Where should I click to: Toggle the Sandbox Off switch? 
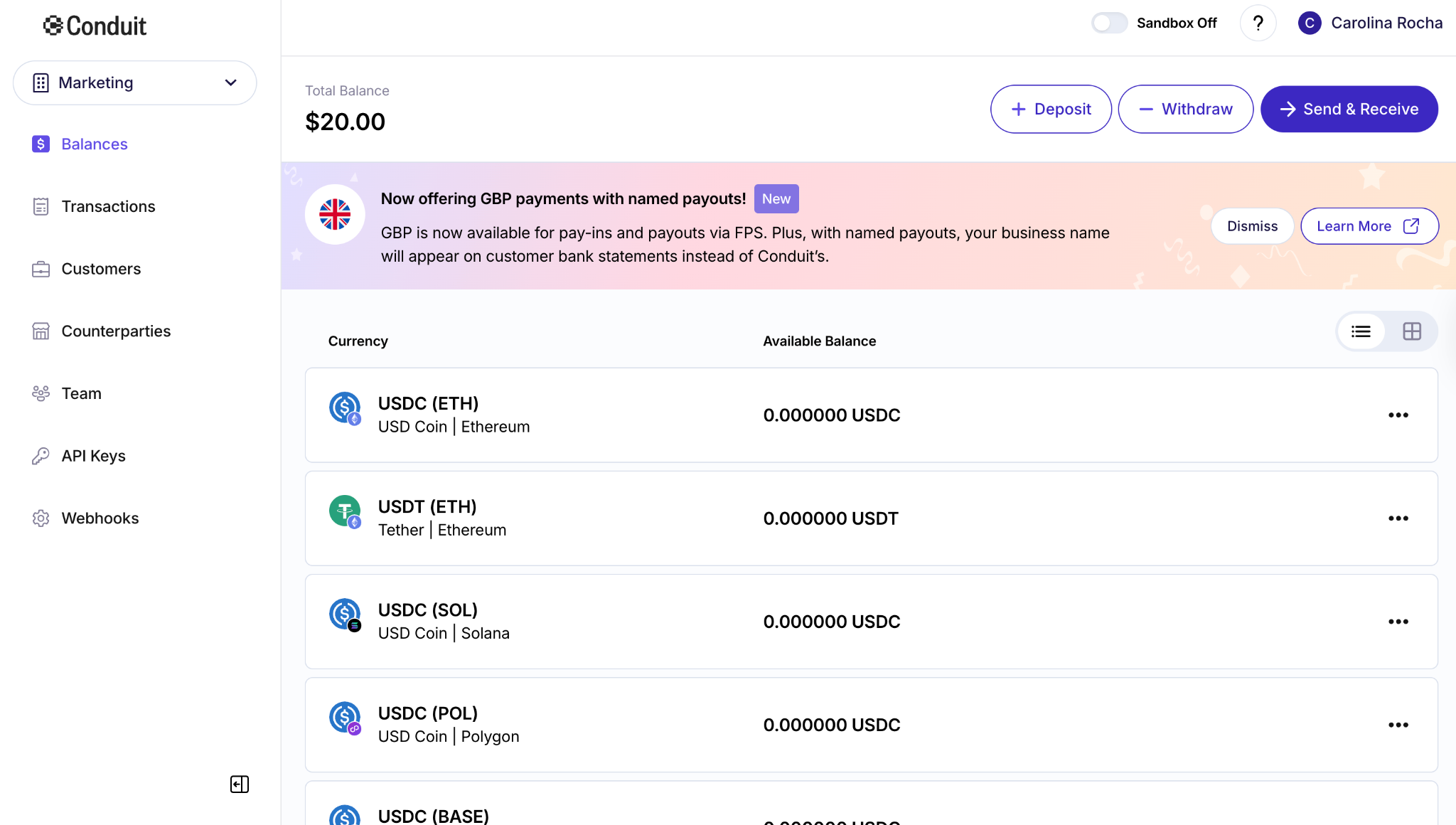1109,23
